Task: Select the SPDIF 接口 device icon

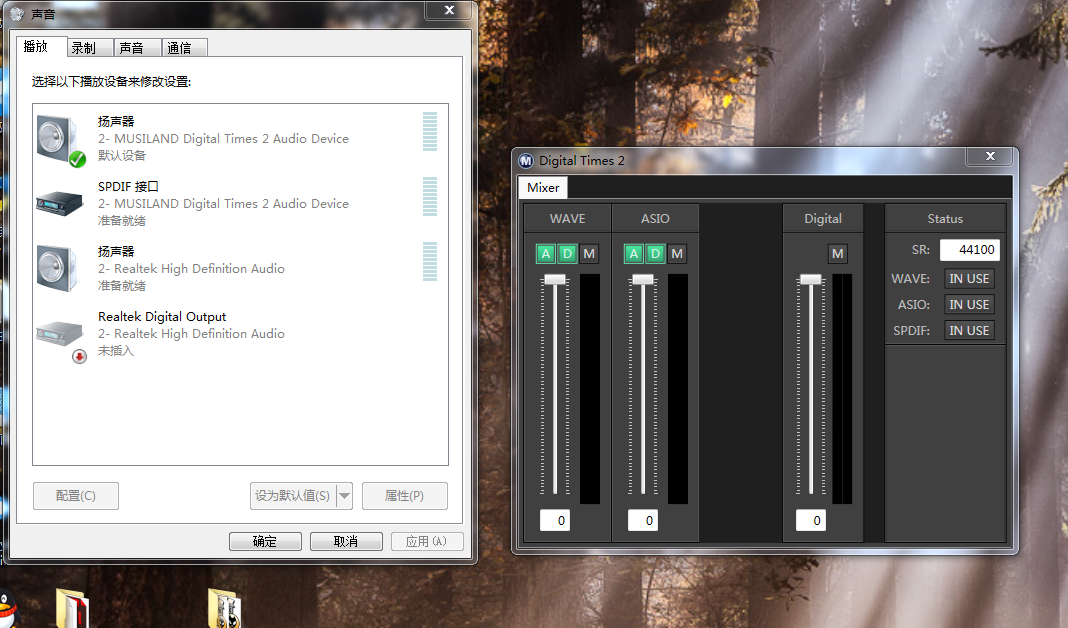Action: click(59, 203)
